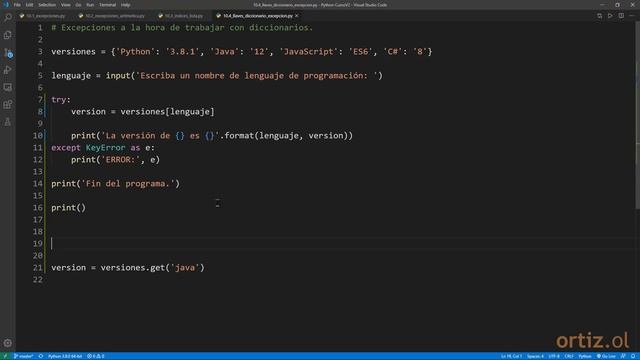Open the Edit menu
The height and width of the screenshot is (360, 640).
(29, 5)
